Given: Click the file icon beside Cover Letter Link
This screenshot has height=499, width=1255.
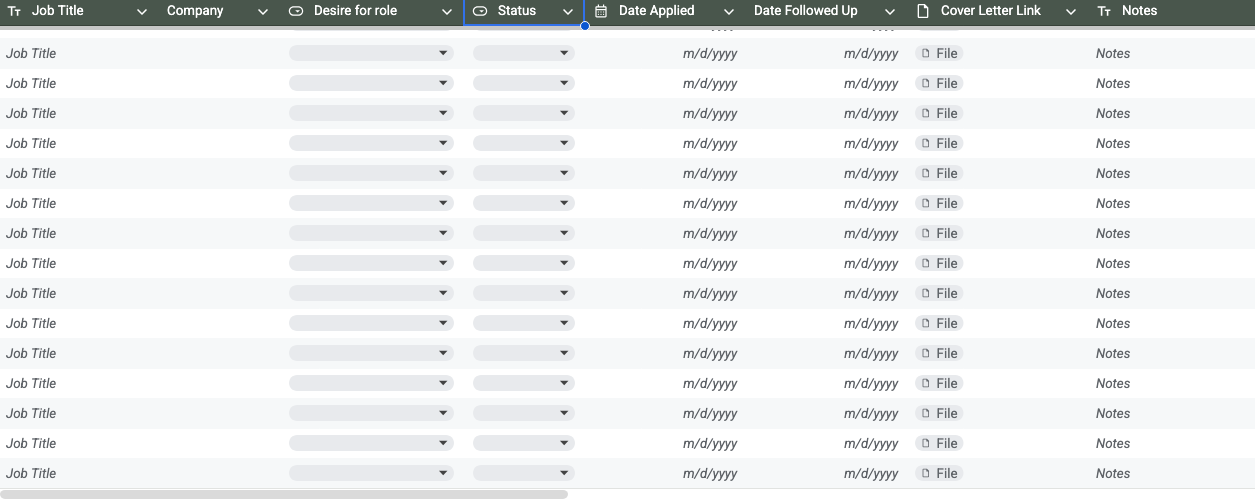Looking at the screenshot, I should click(x=923, y=11).
